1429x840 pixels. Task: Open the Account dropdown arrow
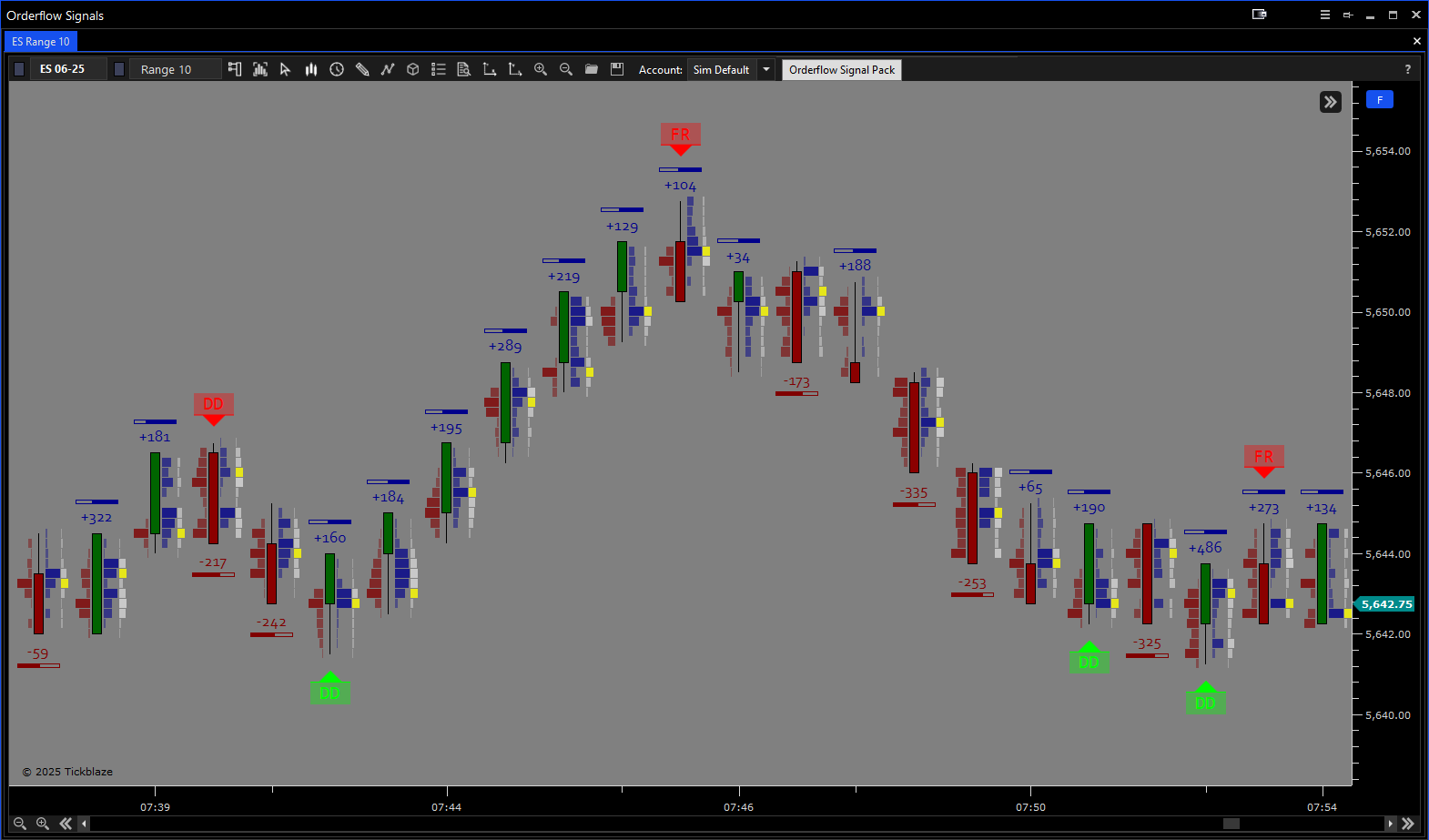pyautogui.click(x=766, y=69)
